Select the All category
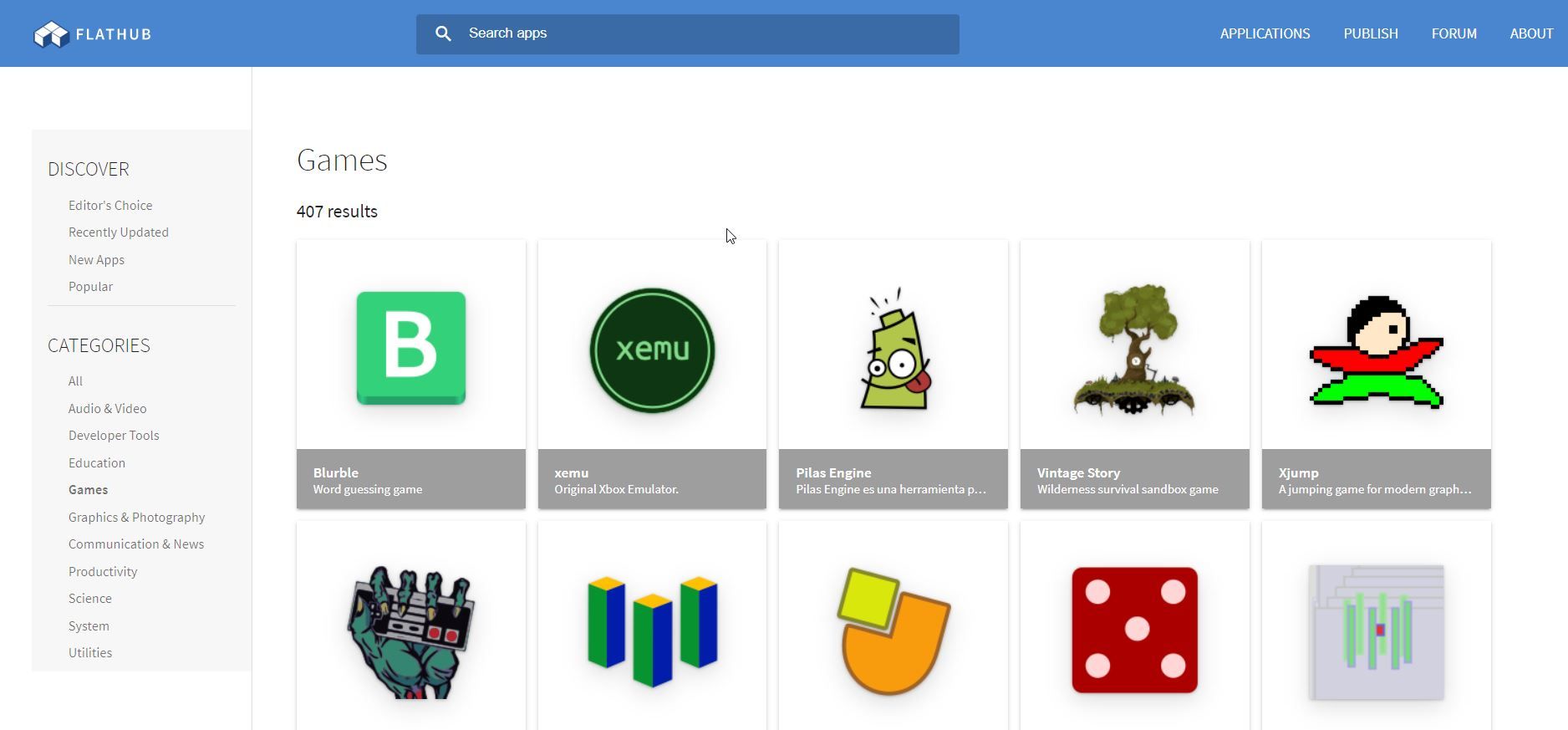The image size is (1568, 730). 75,381
